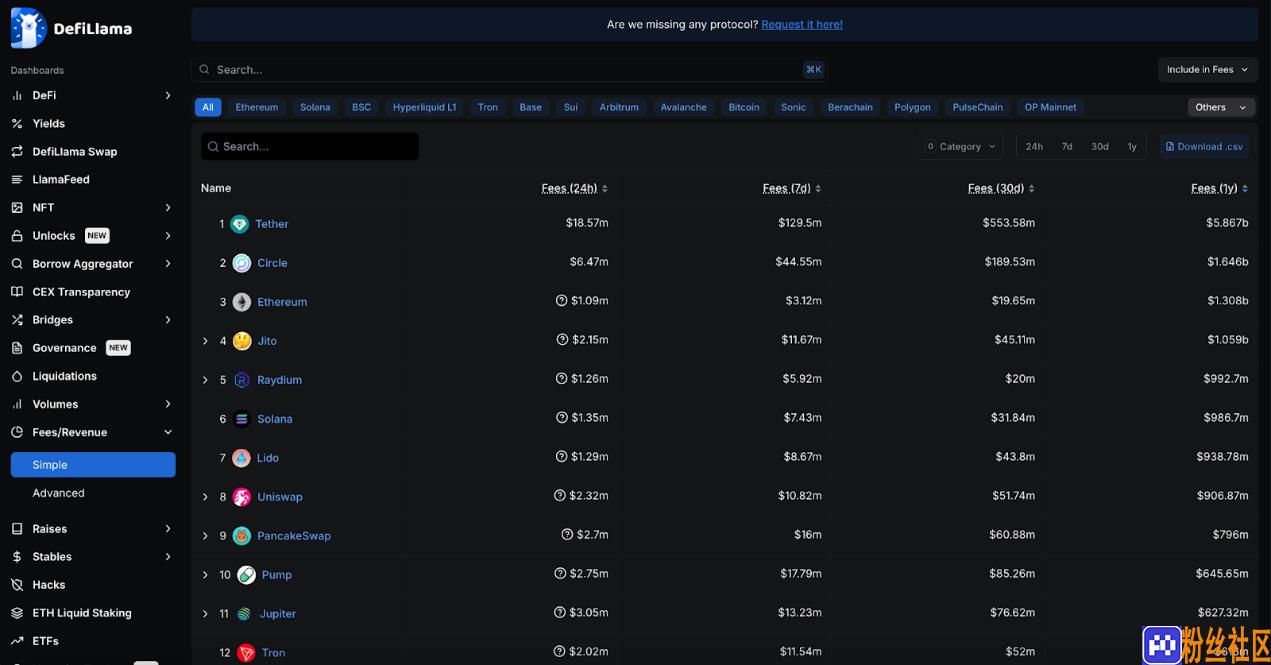Download the table as .csv
The height and width of the screenshot is (665, 1271).
[x=1204, y=147]
